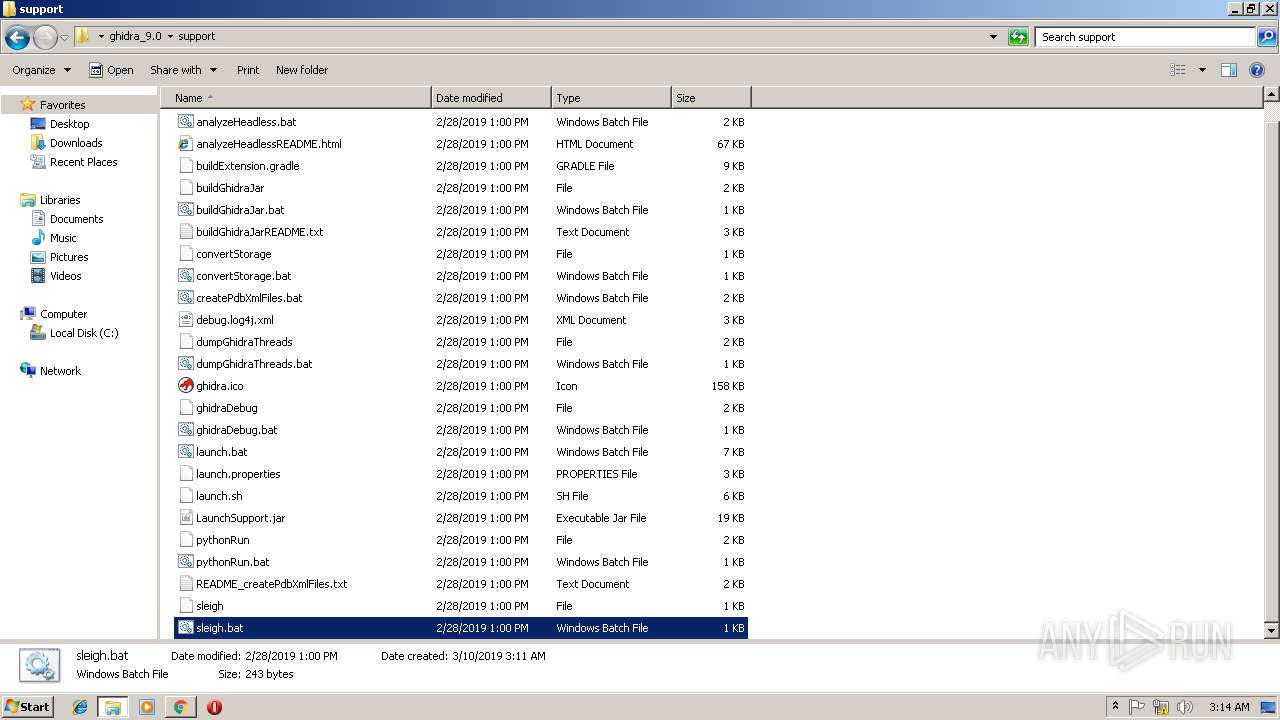
Task: Select the dumpGhidraThreads.bat file icon
Action: click(185, 364)
